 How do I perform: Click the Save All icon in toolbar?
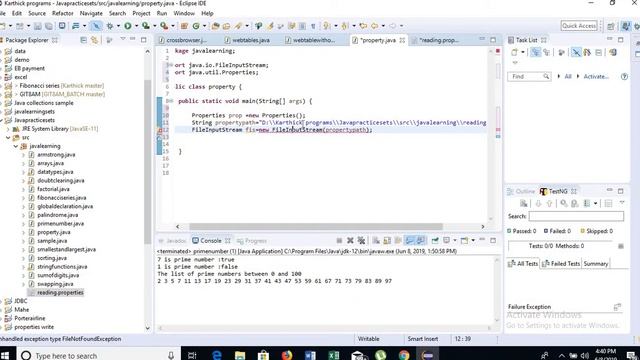tap(49, 26)
